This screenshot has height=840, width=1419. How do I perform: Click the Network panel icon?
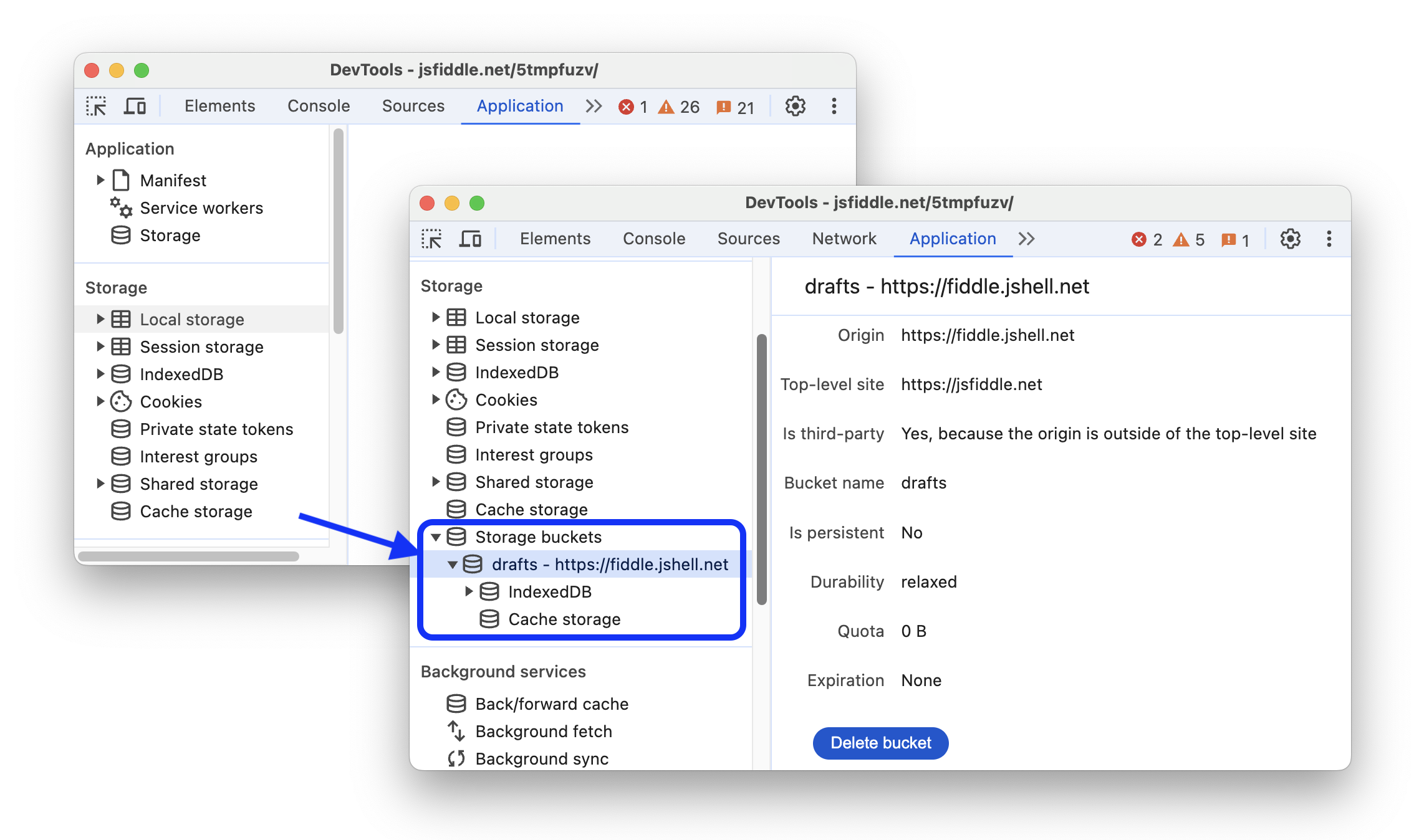pos(842,237)
